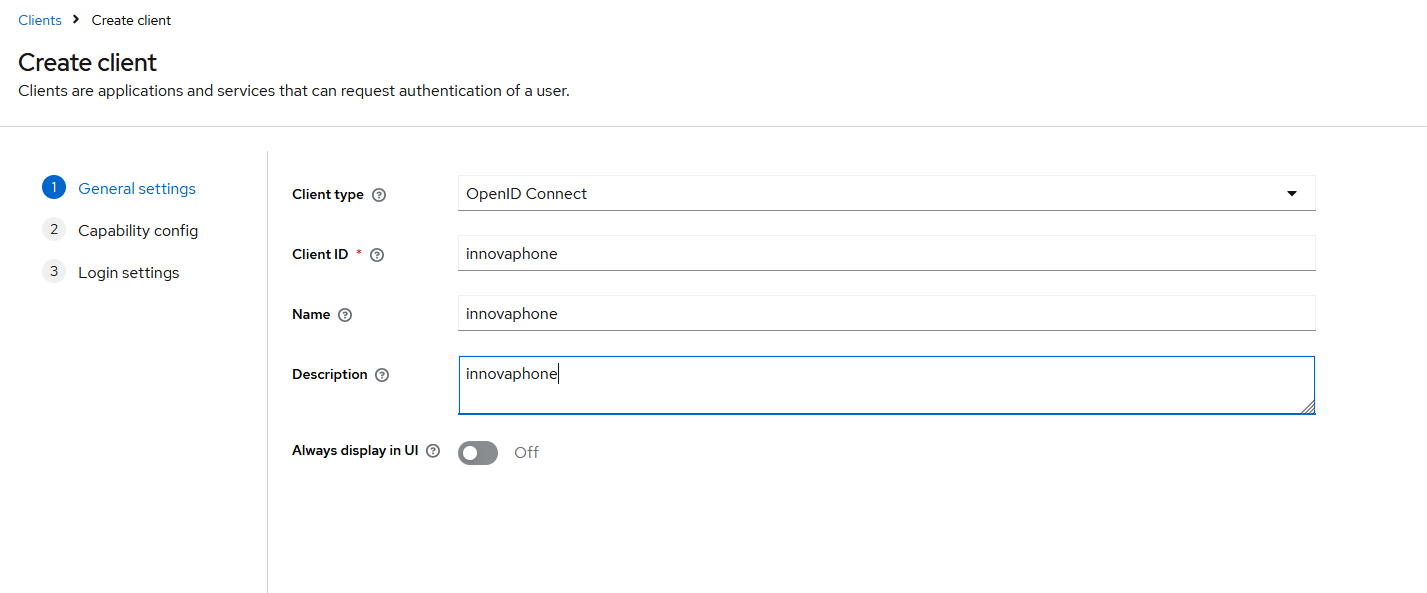Click the Description help icon
Viewport: 1427px width, 593px height.
(381, 375)
